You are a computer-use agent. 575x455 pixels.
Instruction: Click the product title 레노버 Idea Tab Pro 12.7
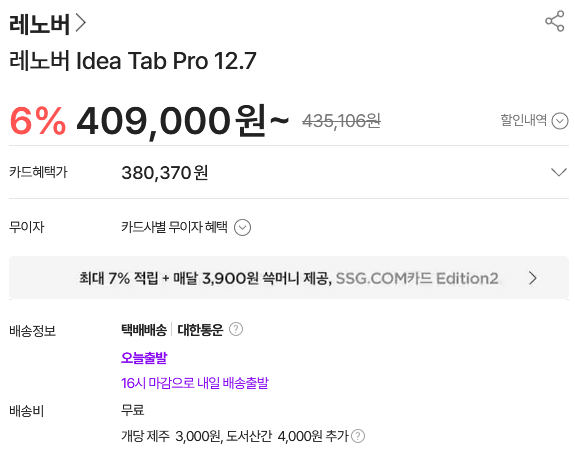coord(133,60)
